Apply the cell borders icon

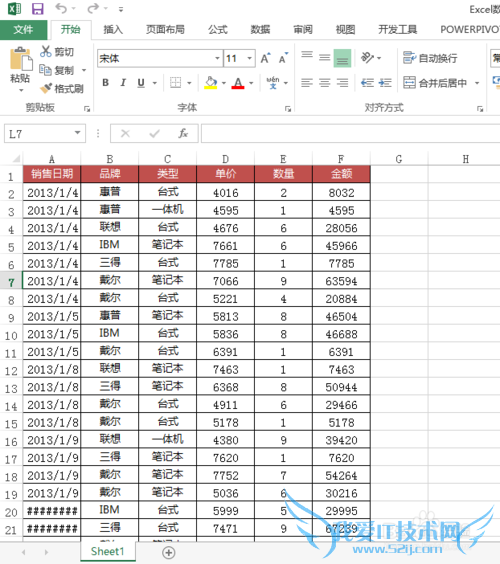(x=176, y=83)
